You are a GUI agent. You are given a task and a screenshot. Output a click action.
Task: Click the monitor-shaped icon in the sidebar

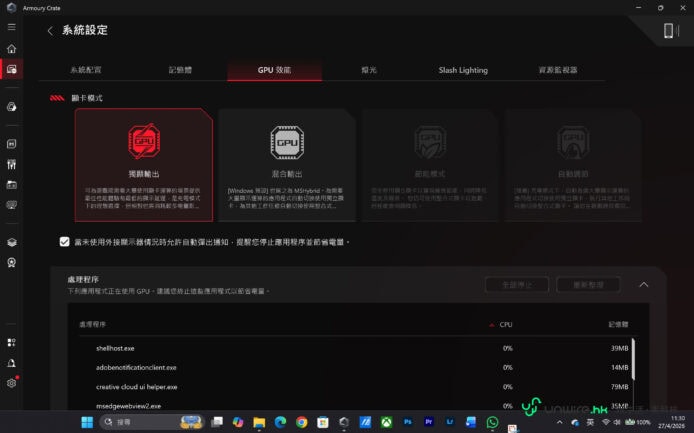coord(12,205)
